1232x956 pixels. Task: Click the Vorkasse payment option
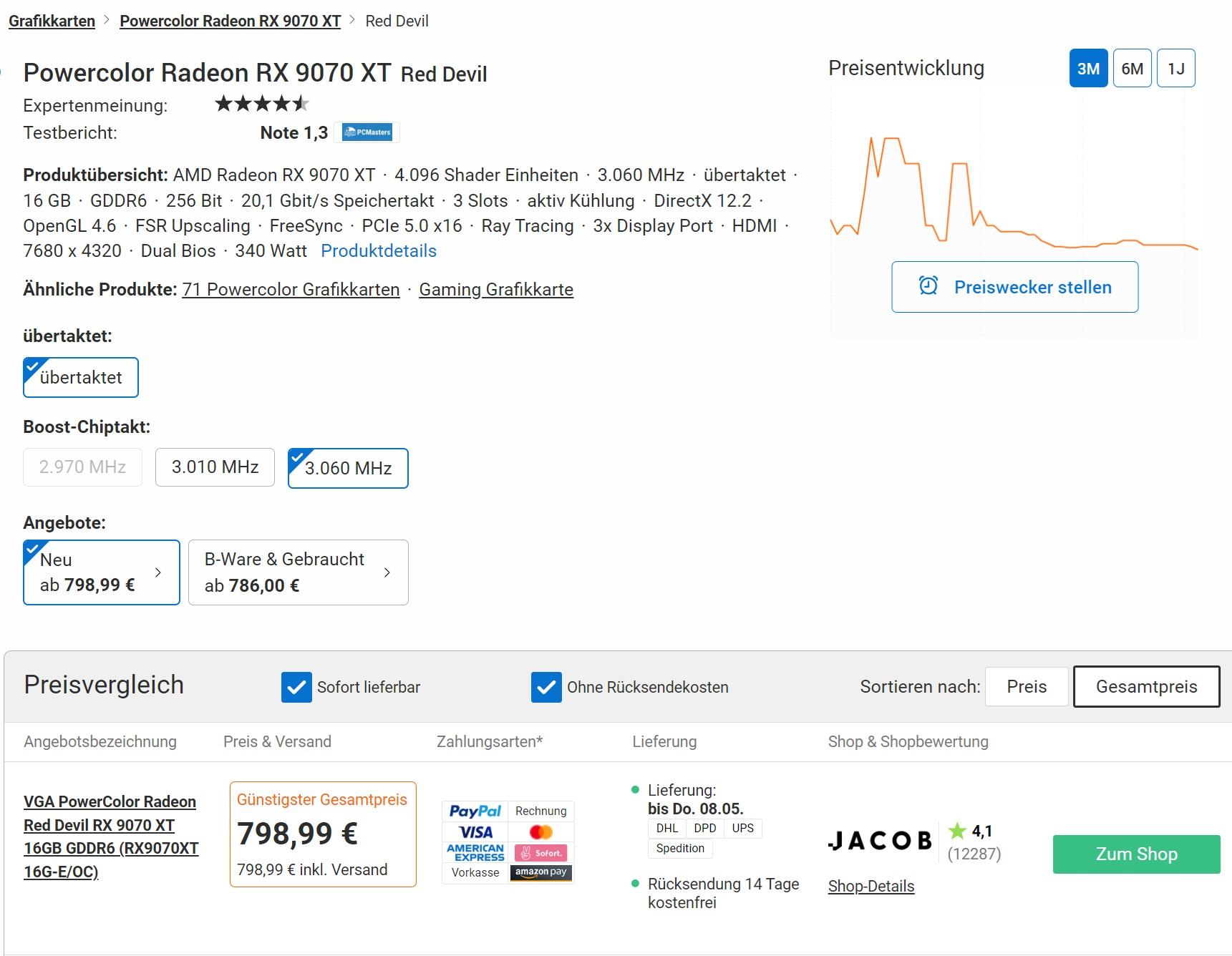pyautogui.click(x=475, y=872)
